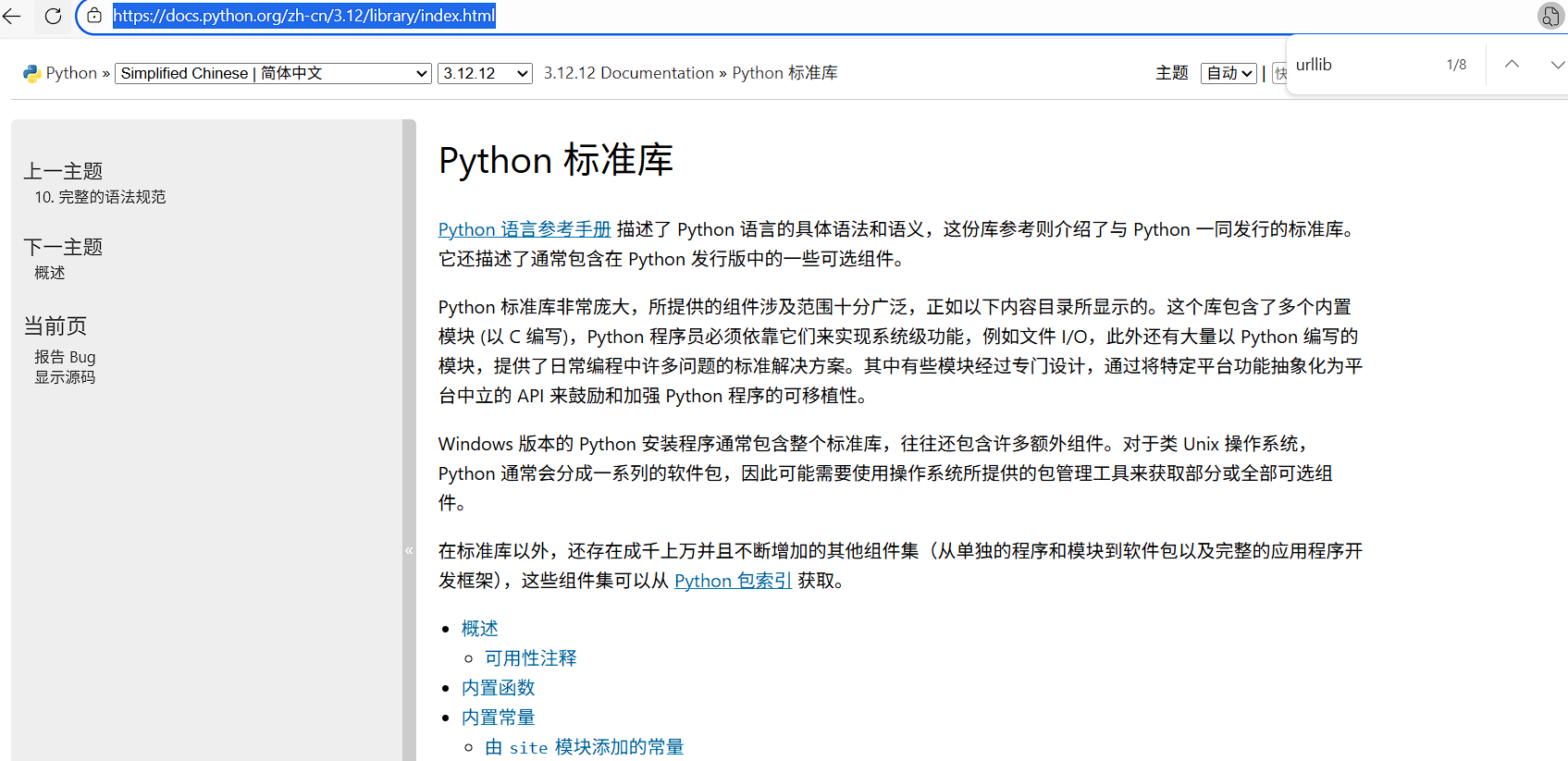Reload the page with refresh icon
1568x761 pixels.
tap(53, 16)
